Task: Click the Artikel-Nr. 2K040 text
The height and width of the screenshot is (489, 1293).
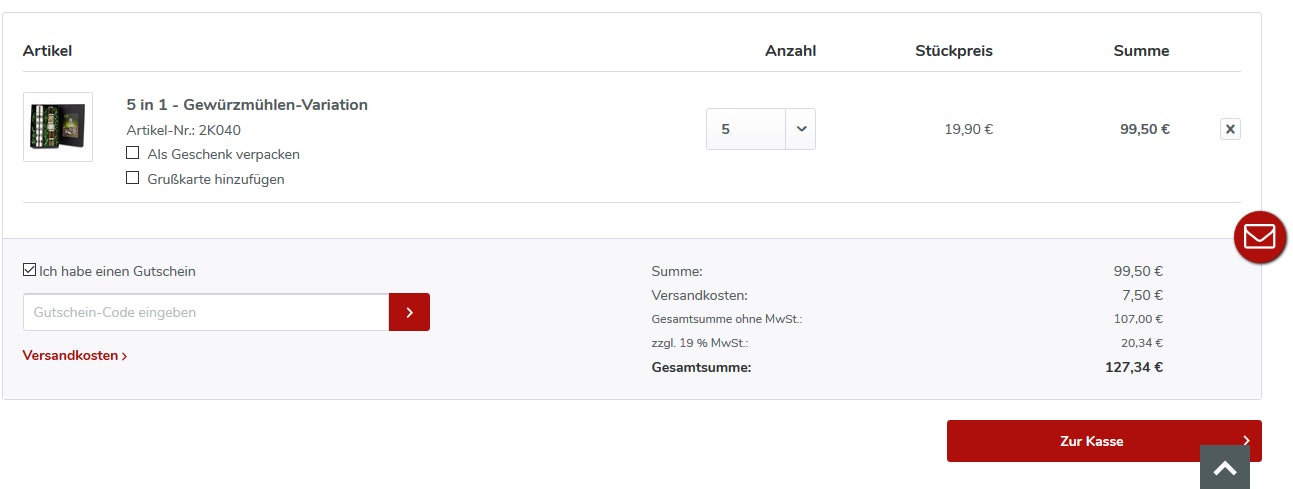Action: tap(183, 130)
